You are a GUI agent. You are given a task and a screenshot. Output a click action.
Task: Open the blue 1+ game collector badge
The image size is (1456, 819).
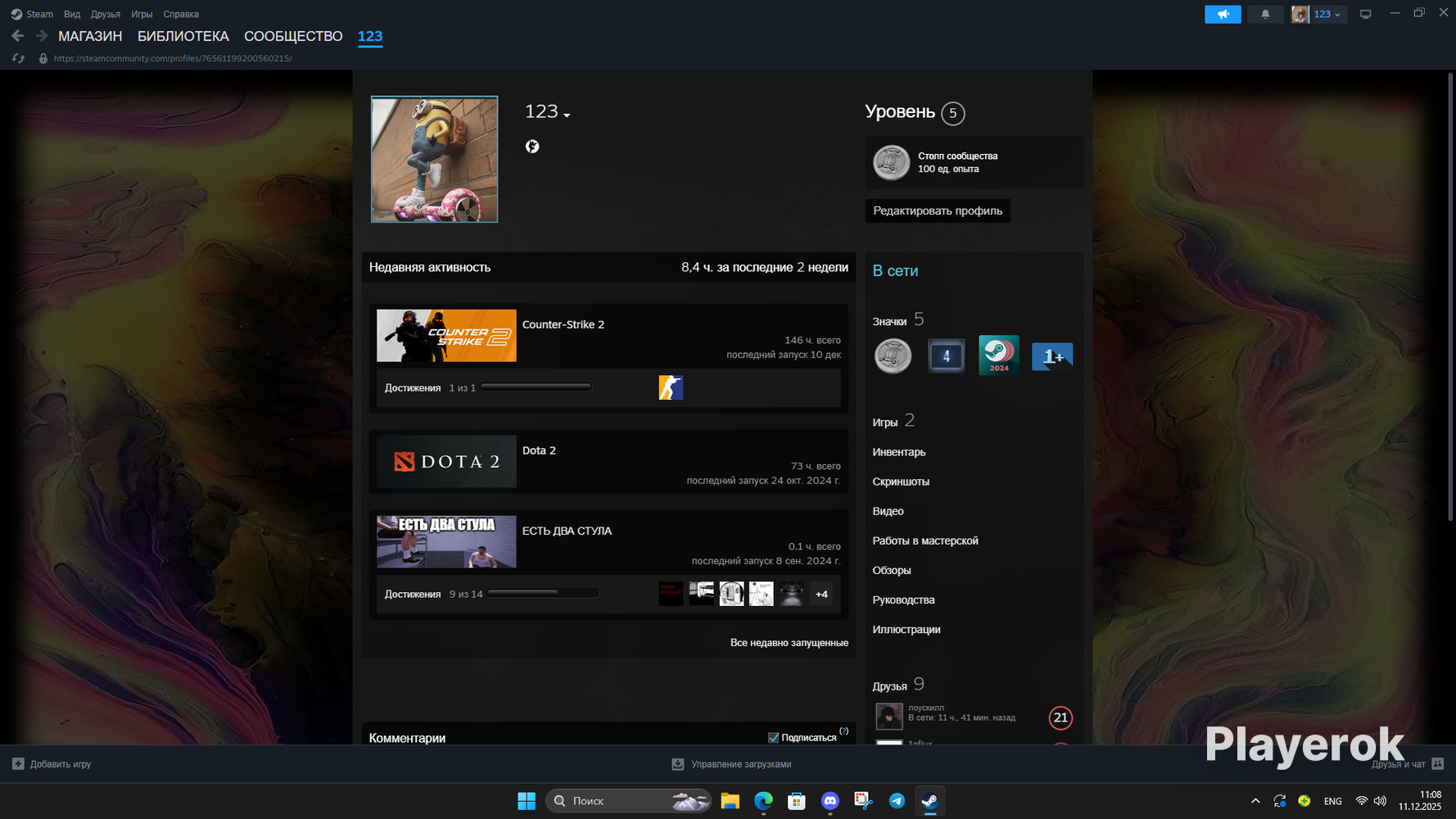point(1052,356)
